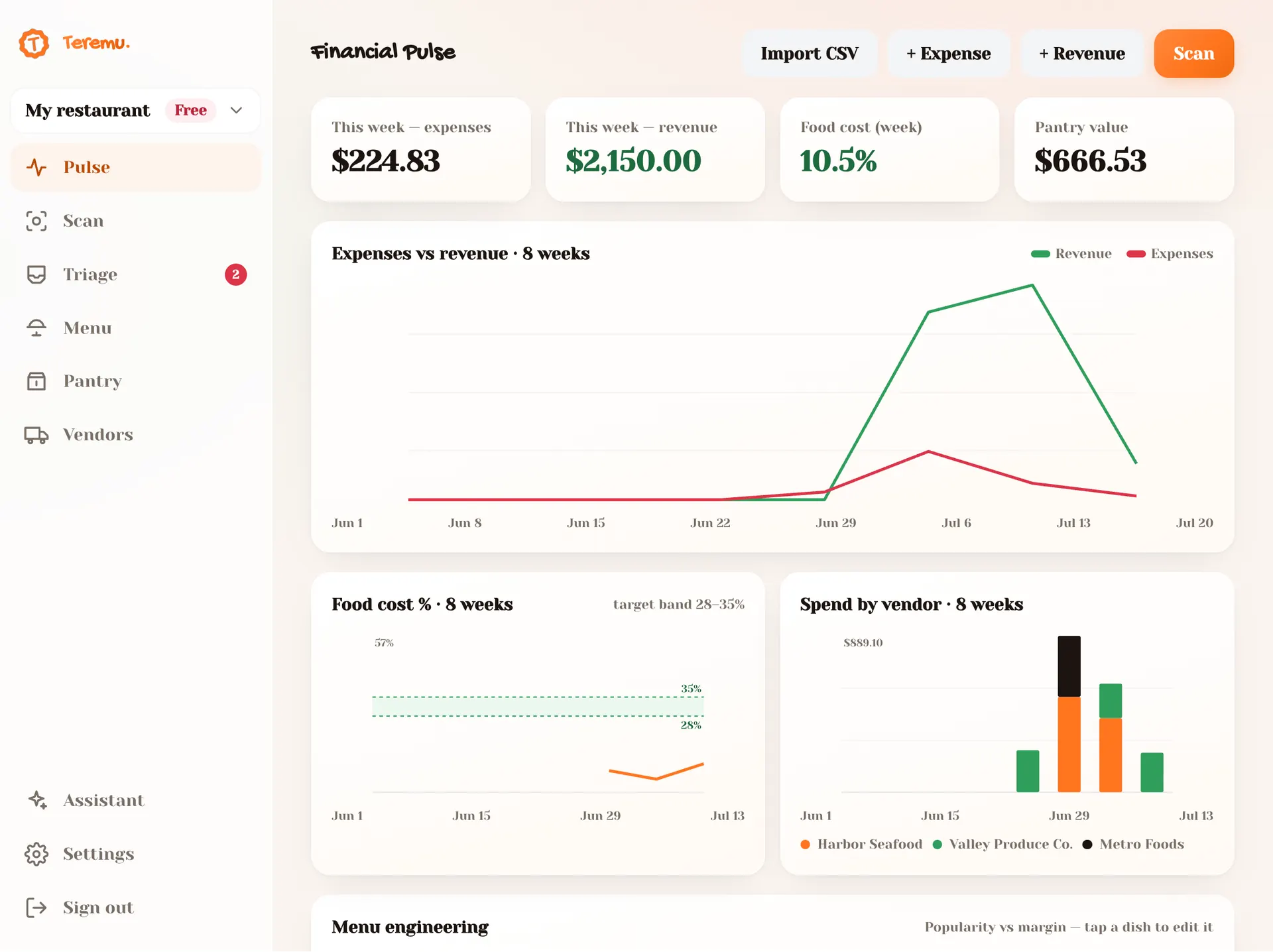Click the 'Food cost % · 8 weeks' title
This screenshot has height=952, width=1273.
(x=422, y=605)
